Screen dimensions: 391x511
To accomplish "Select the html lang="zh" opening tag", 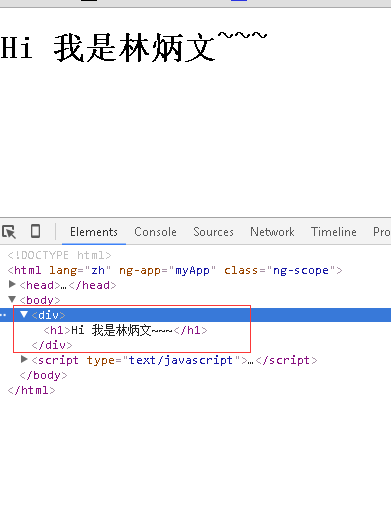I will tap(175, 270).
